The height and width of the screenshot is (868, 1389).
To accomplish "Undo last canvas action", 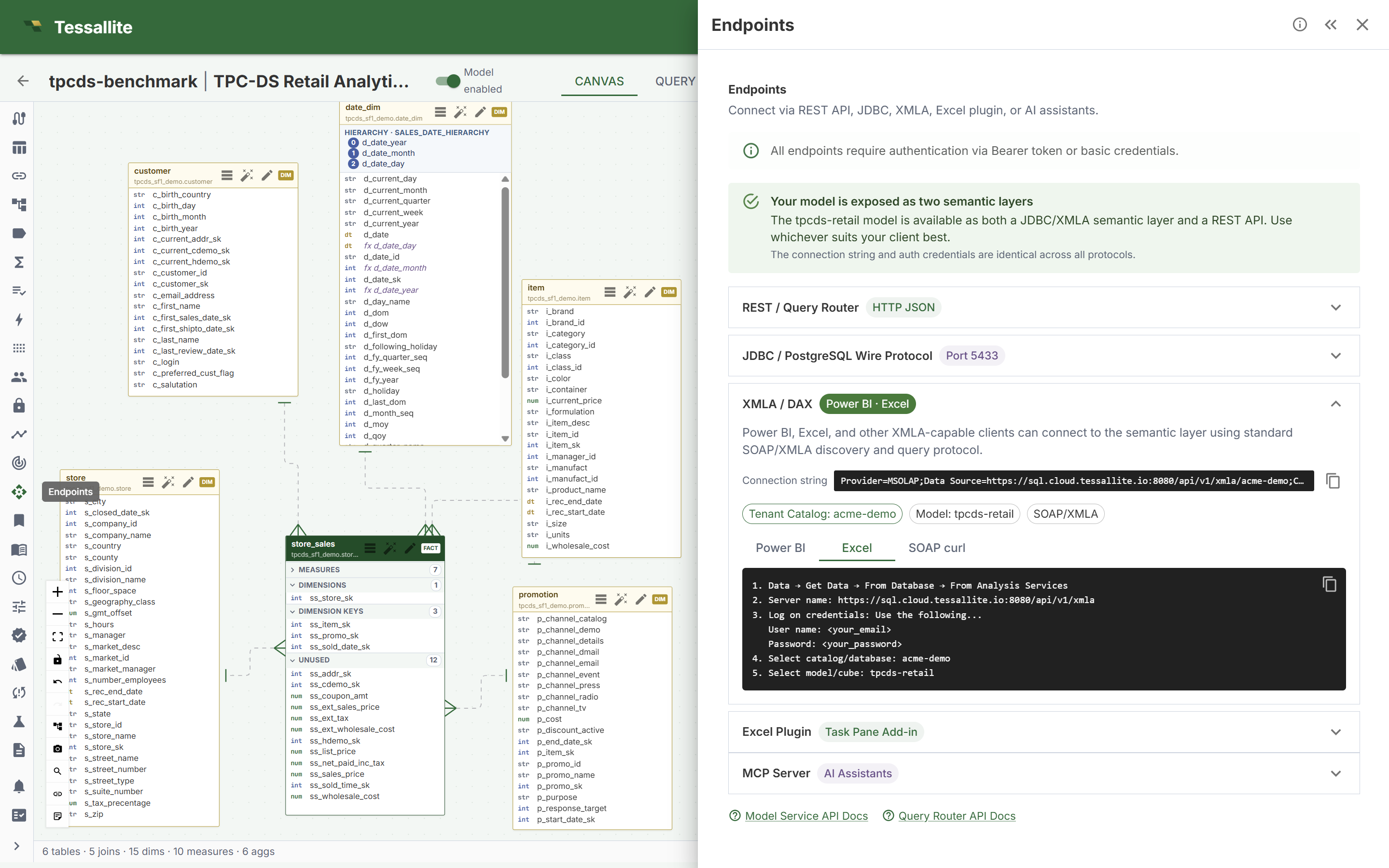I will (57, 681).
